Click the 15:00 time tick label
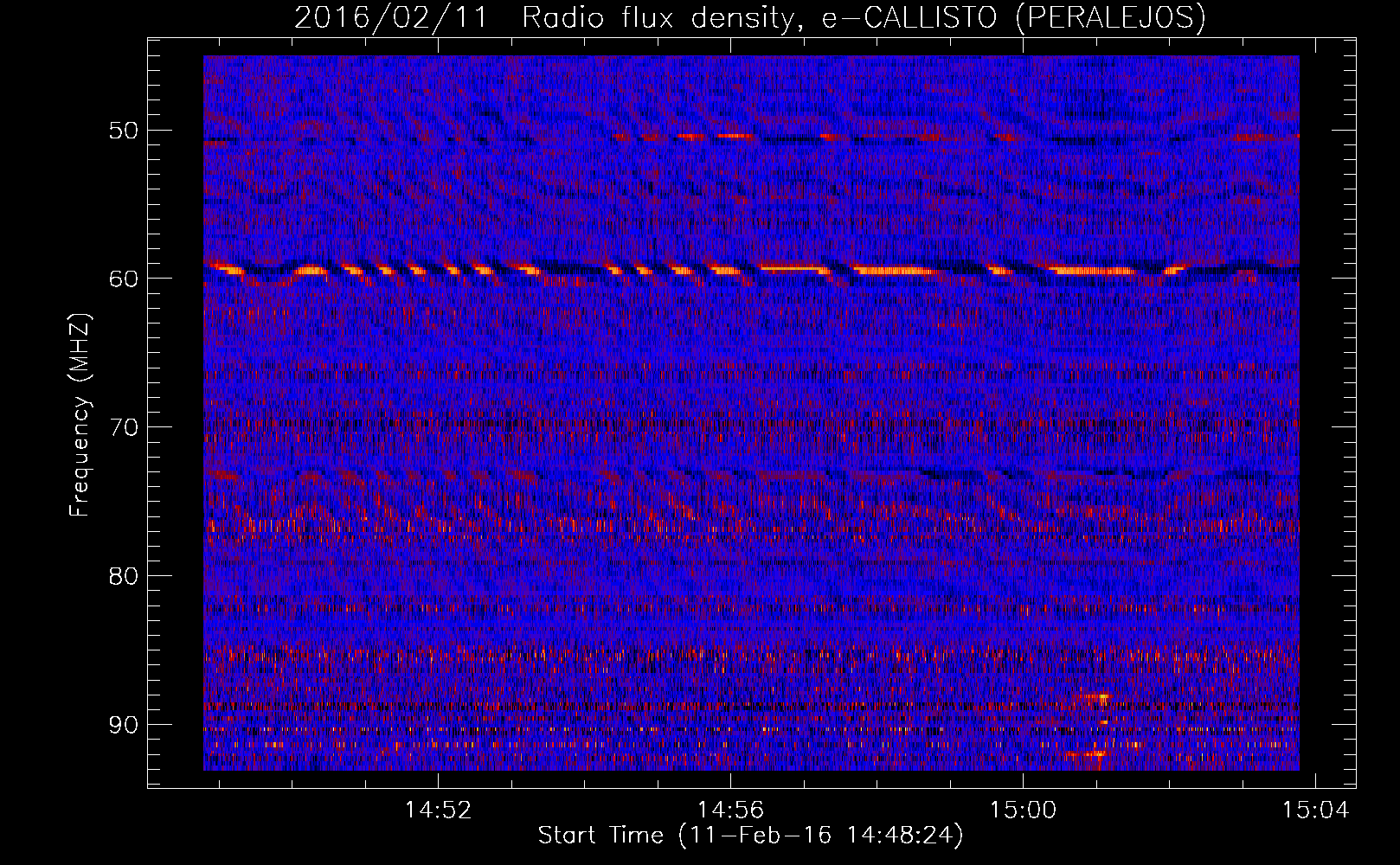1400x865 pixels. [x=1024, y=811]
